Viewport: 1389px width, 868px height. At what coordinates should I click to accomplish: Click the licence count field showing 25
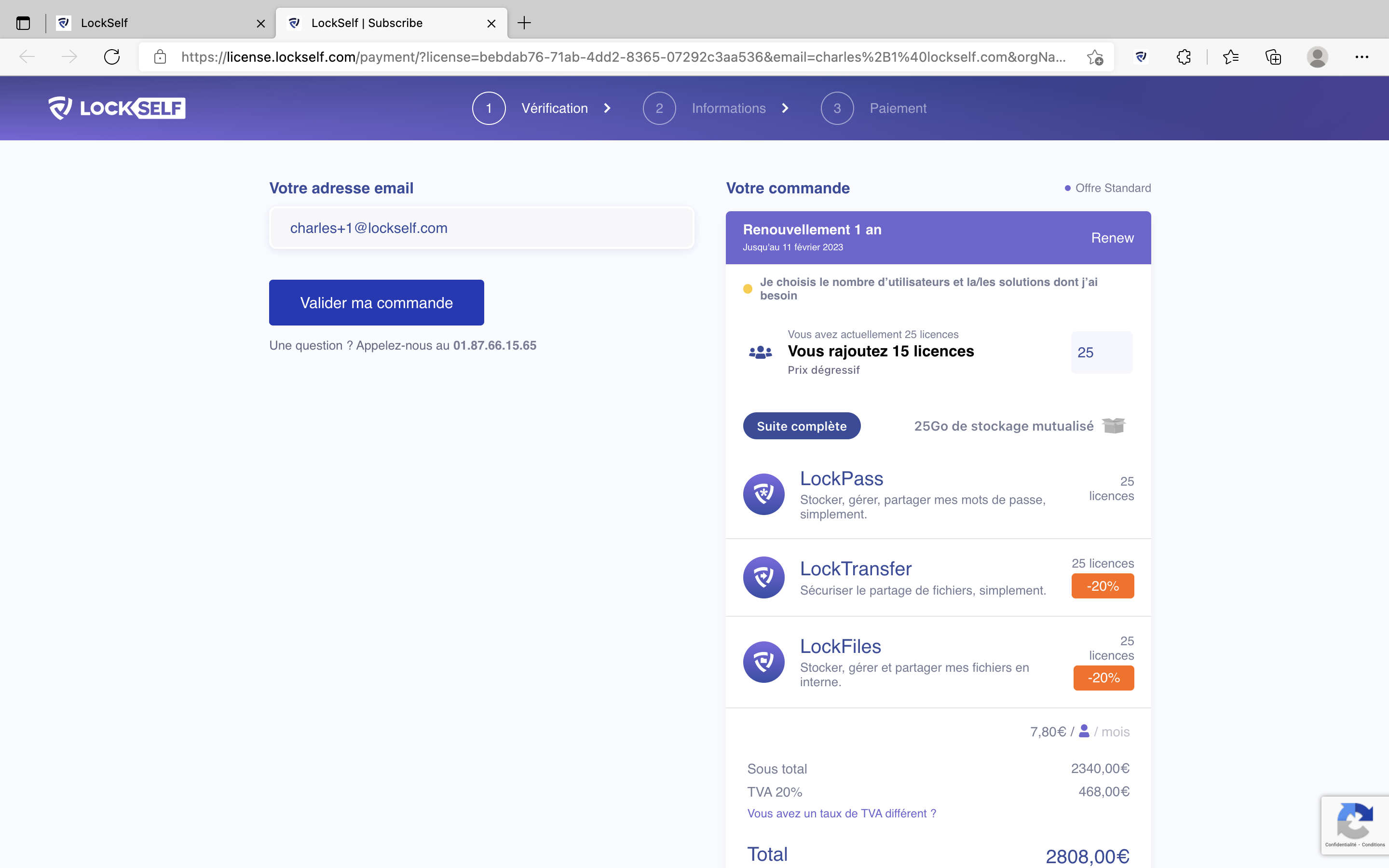pos(1101,353)
